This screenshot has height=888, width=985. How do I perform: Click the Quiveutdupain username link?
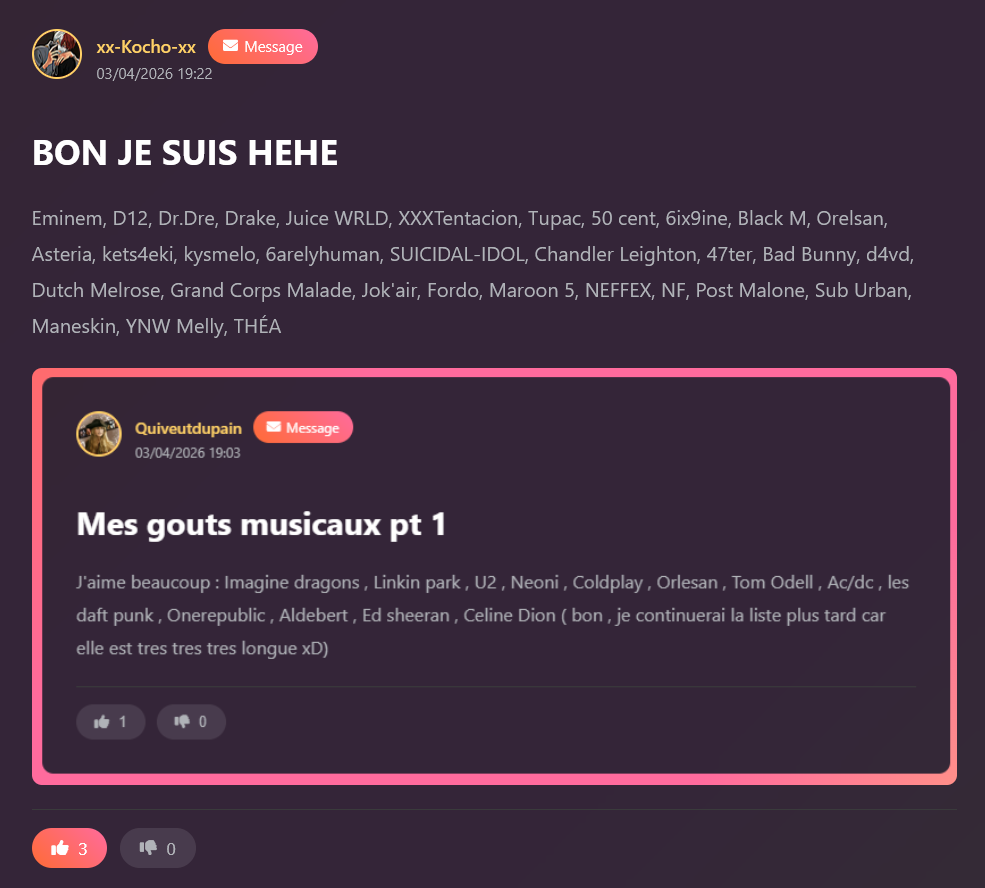tap(188, 428)
